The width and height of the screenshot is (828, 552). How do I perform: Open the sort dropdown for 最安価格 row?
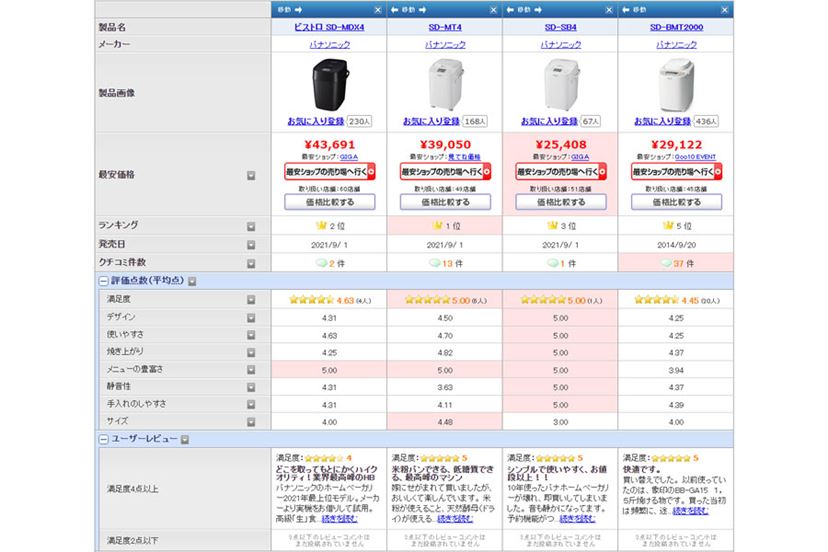[x=251, y=175]
